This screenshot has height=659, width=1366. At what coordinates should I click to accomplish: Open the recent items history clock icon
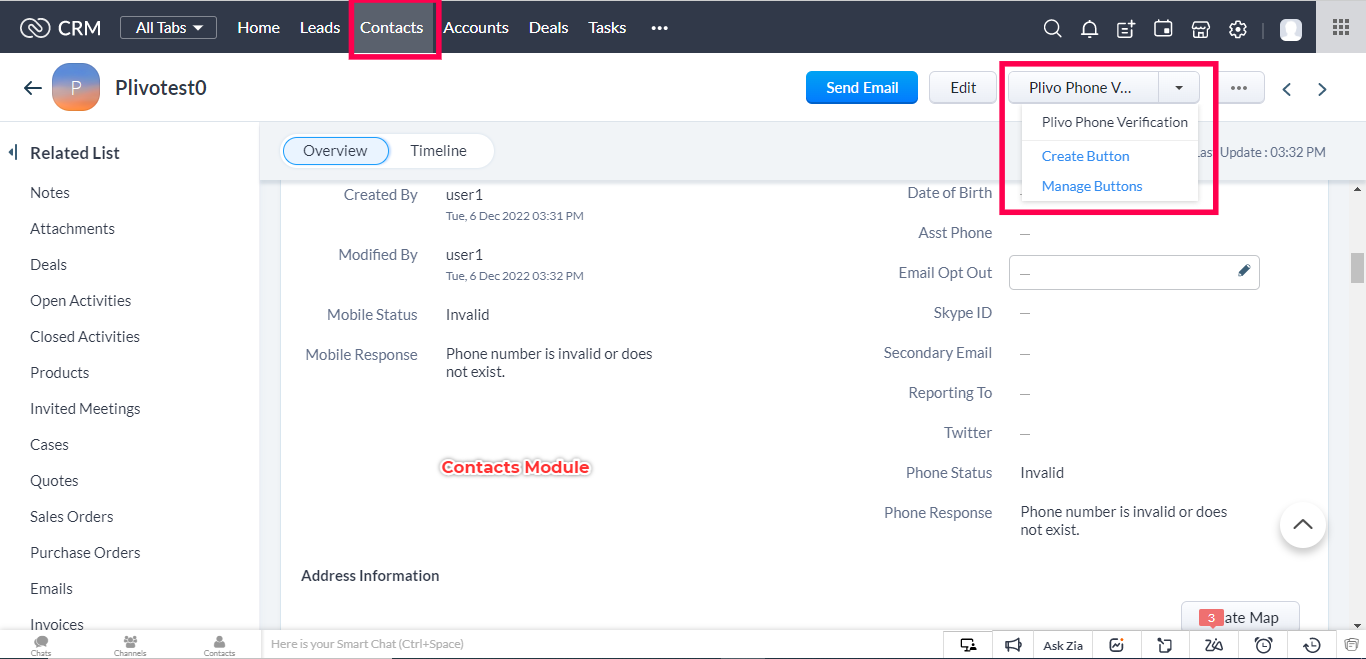point(1313,645)
